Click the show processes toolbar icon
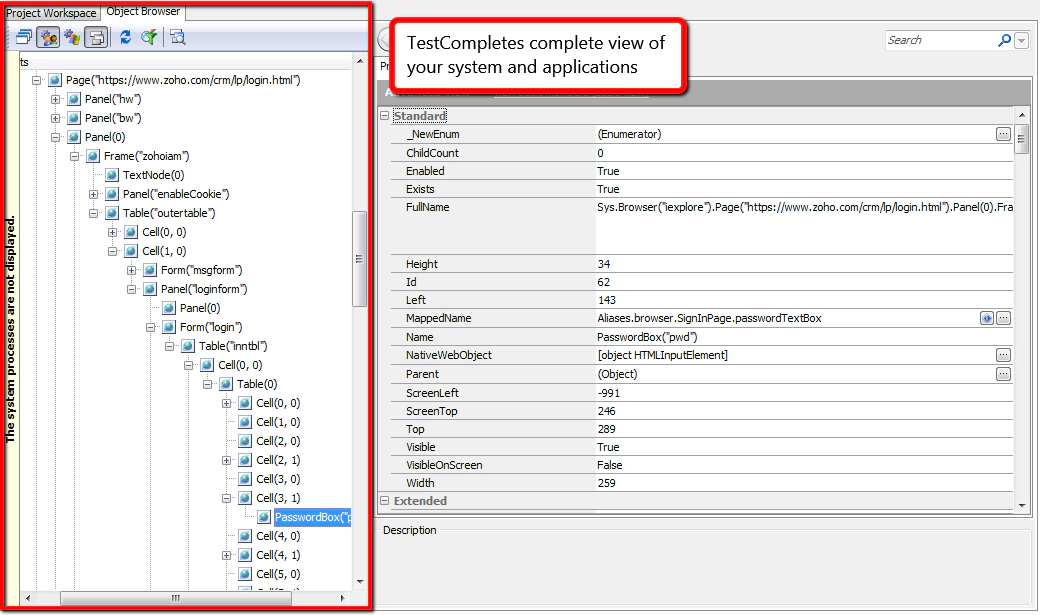This screenshot has height=615, width=1040. [x=47, y=36]
